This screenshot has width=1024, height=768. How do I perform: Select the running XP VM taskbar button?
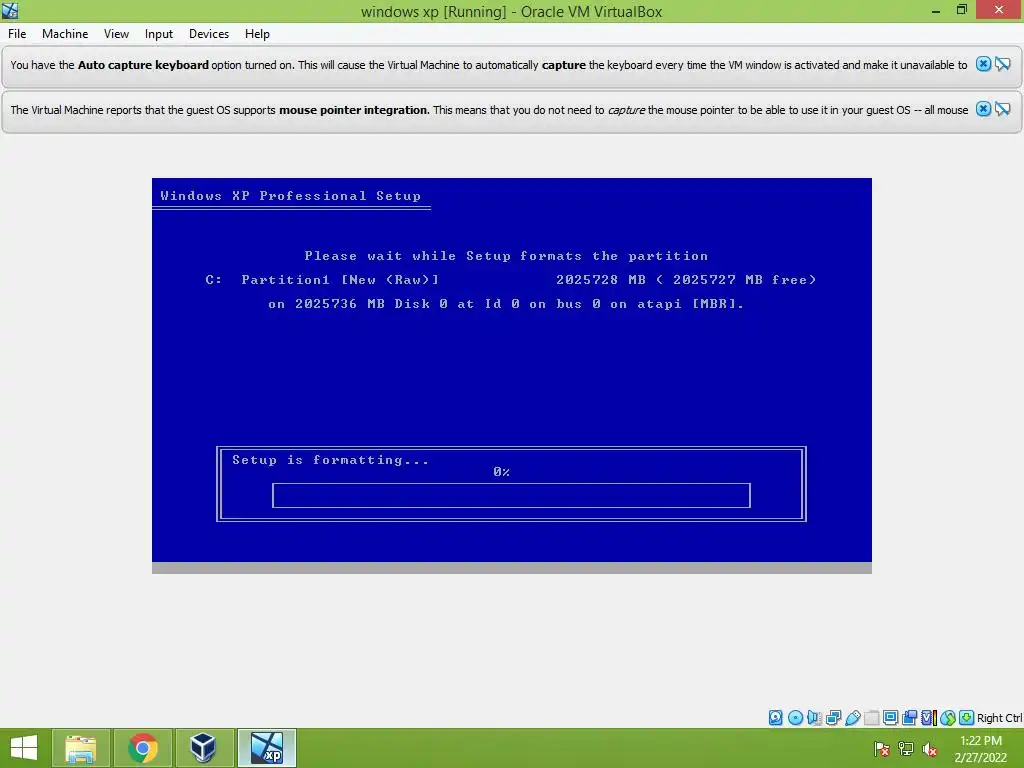(x=266, y=748)
